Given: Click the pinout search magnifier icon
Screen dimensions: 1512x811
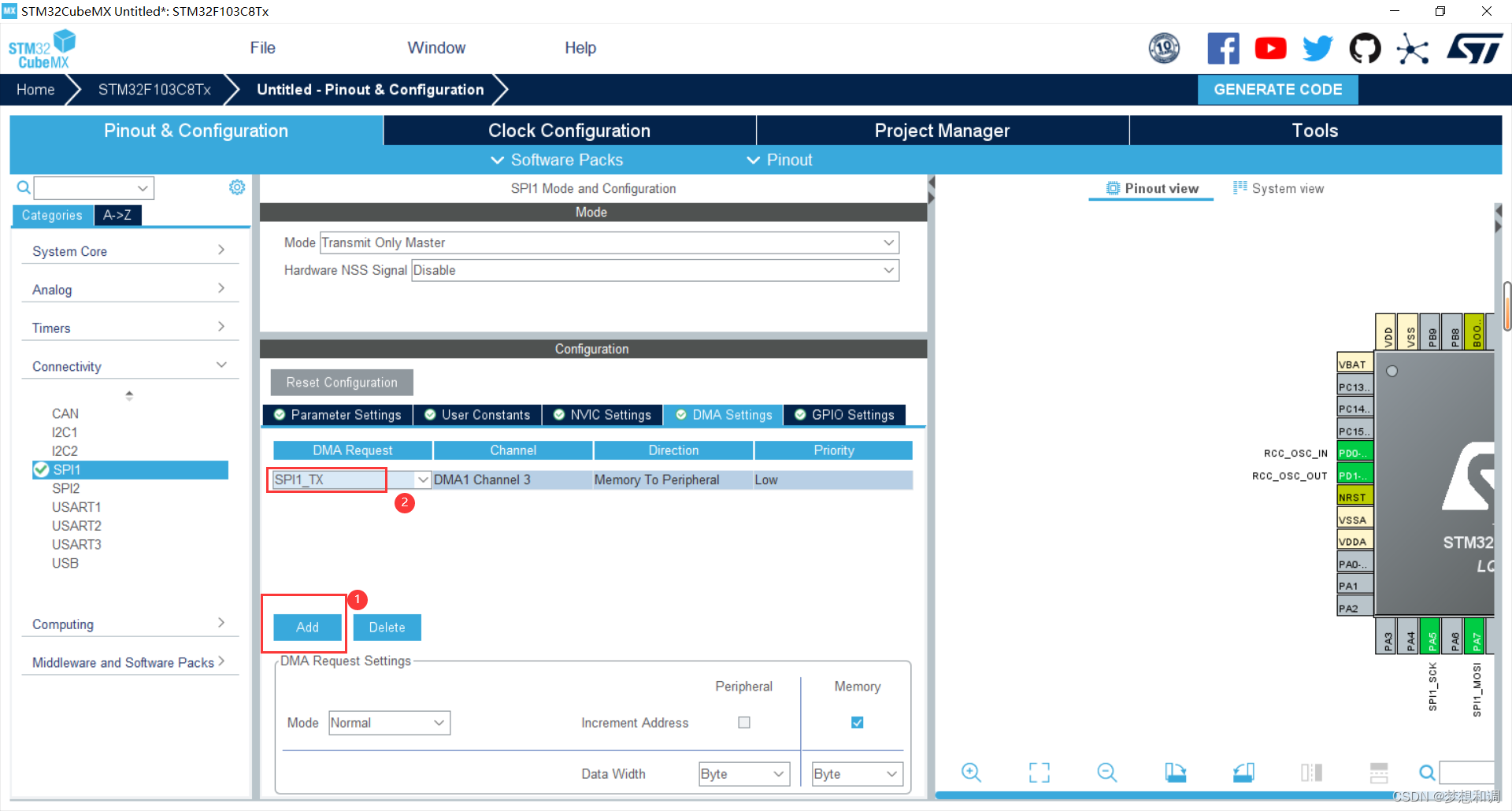Looking at the screenshot, I should (1426, 772).
